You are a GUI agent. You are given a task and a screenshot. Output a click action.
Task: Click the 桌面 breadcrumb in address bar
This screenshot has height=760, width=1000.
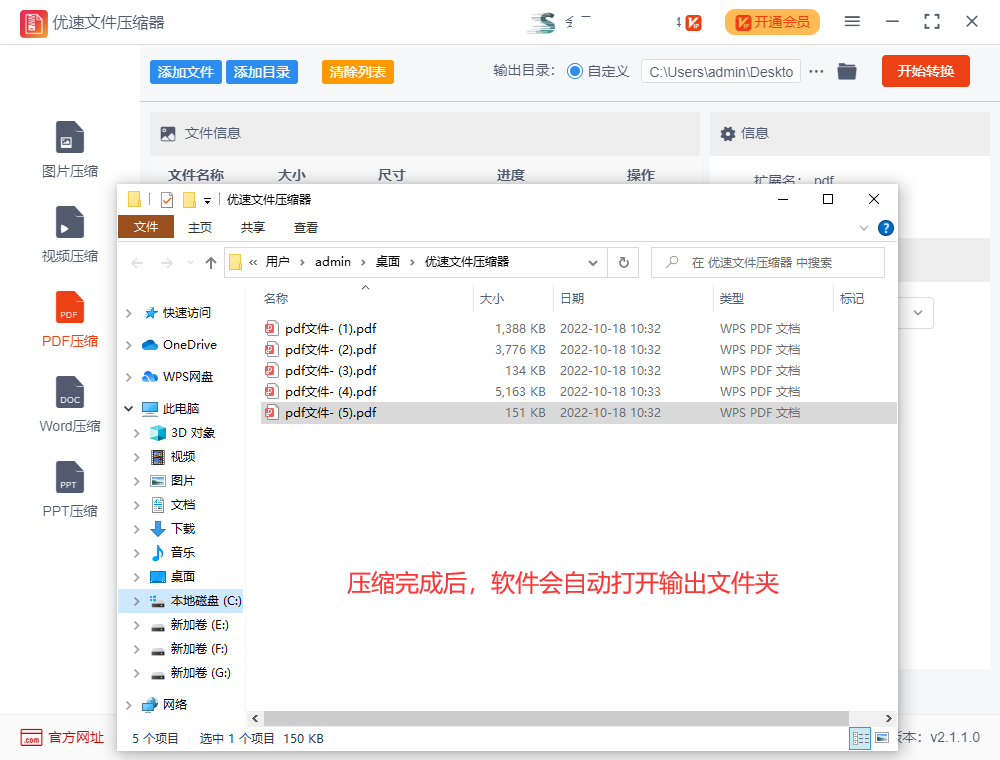click(x=388, y=261)
